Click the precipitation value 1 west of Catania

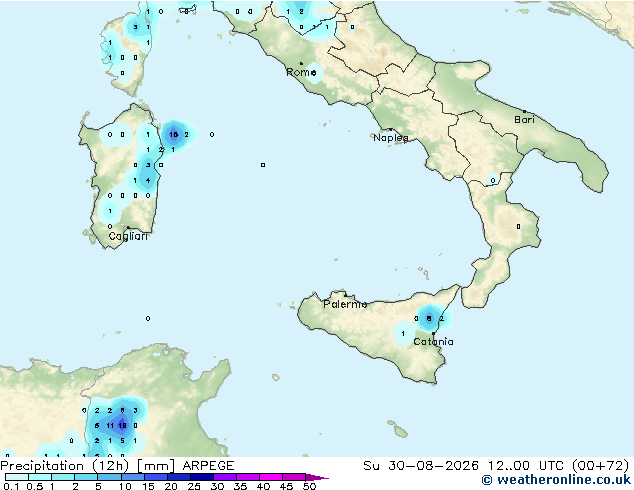(x=403, y=334)
